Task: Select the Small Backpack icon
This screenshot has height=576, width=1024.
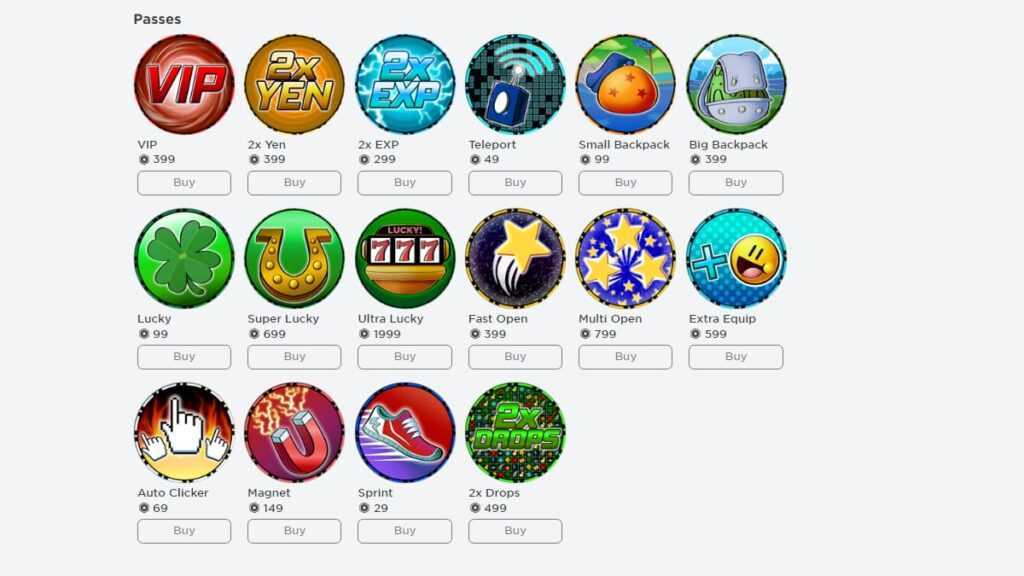Action: coord(626,84)
